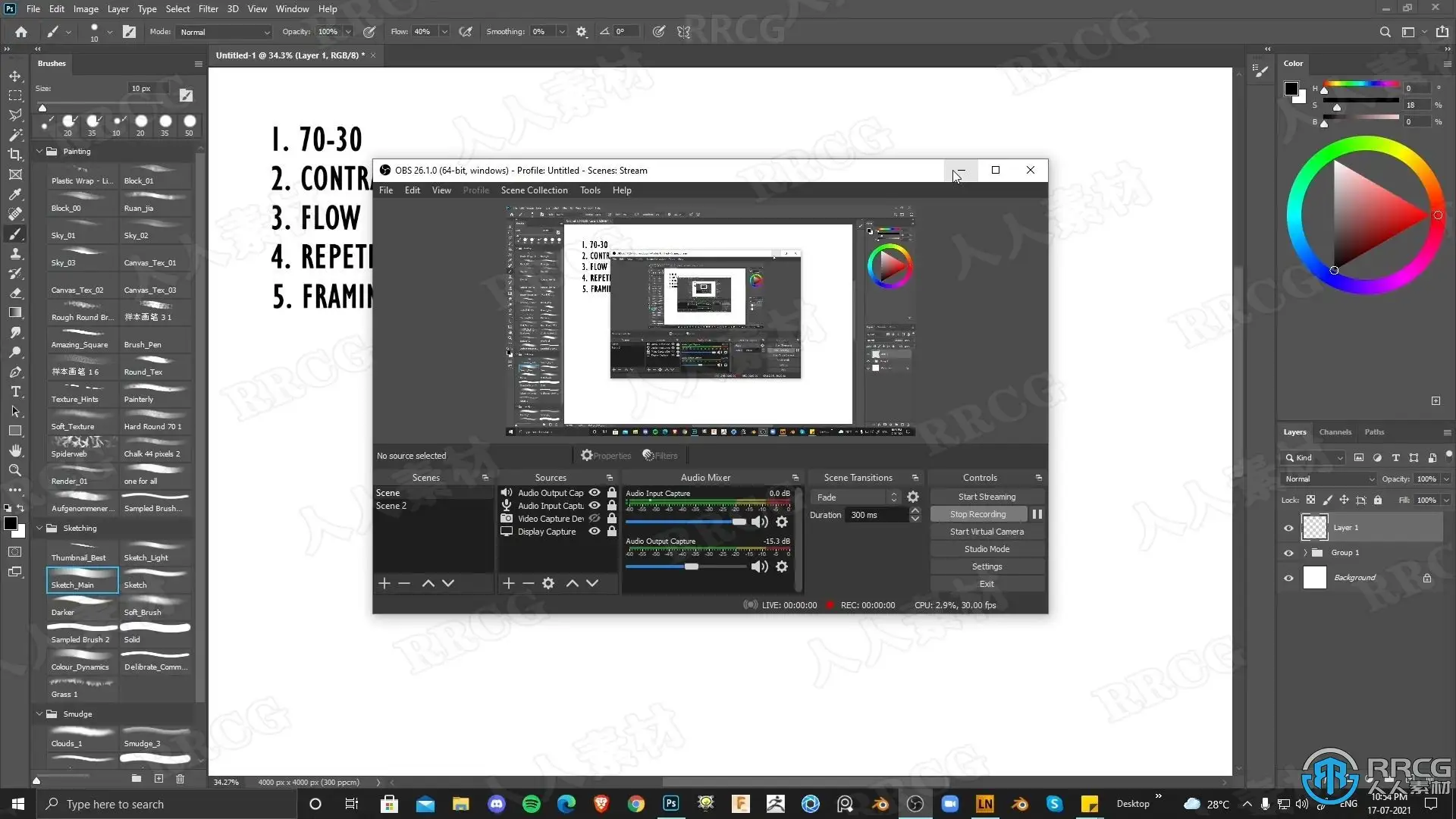Image resolution: width=1456 pixels, height=819 pixels.
Task: Click the Hue slider in Color panel
Action: pos(1361,84)
